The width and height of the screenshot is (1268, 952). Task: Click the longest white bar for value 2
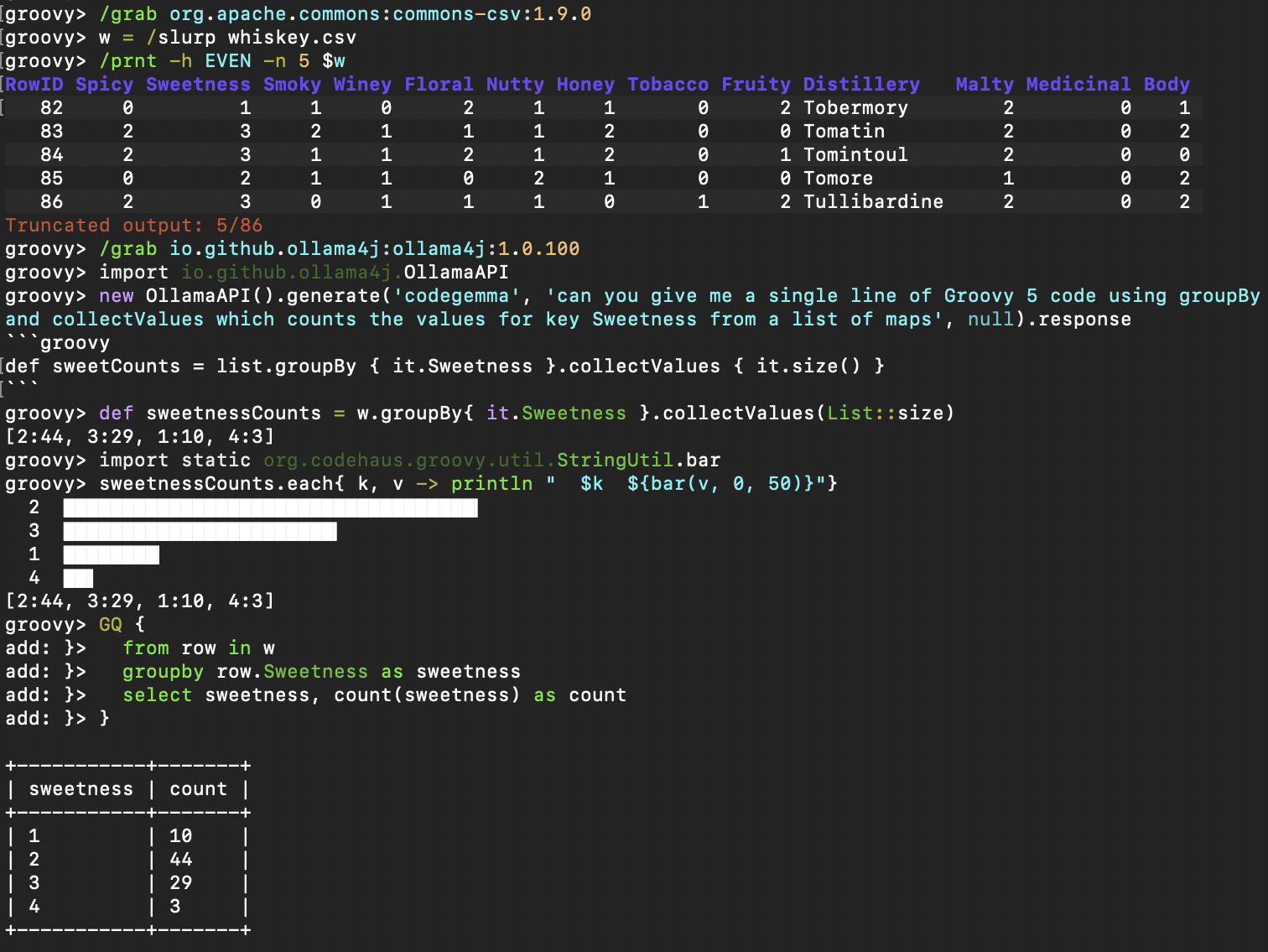pyautogui.click(x=270, y=507)
